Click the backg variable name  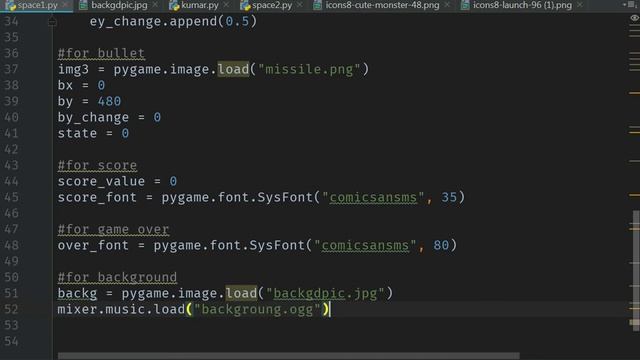coord(77,293)
